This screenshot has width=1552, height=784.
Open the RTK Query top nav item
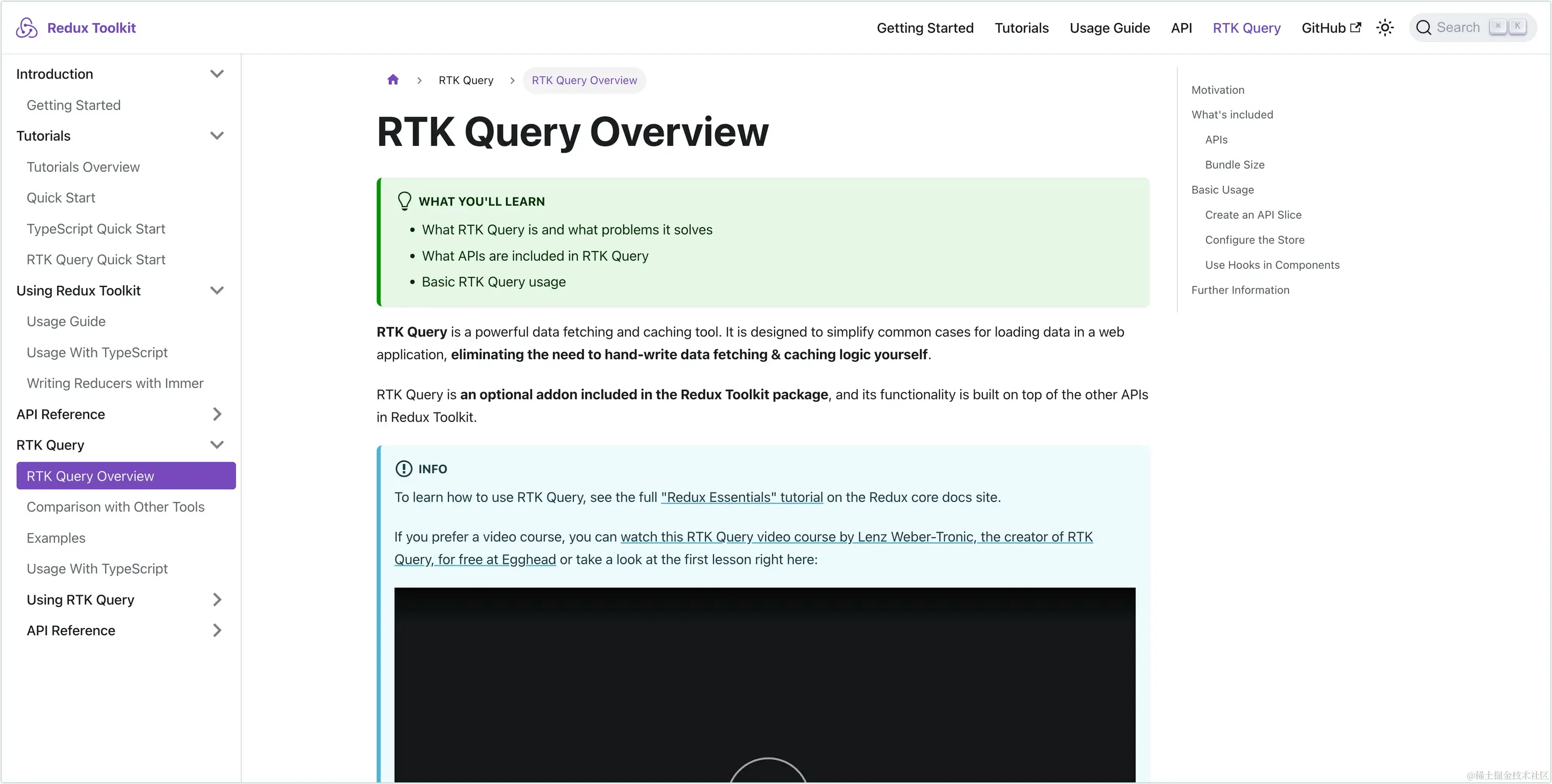point(1247,28)
